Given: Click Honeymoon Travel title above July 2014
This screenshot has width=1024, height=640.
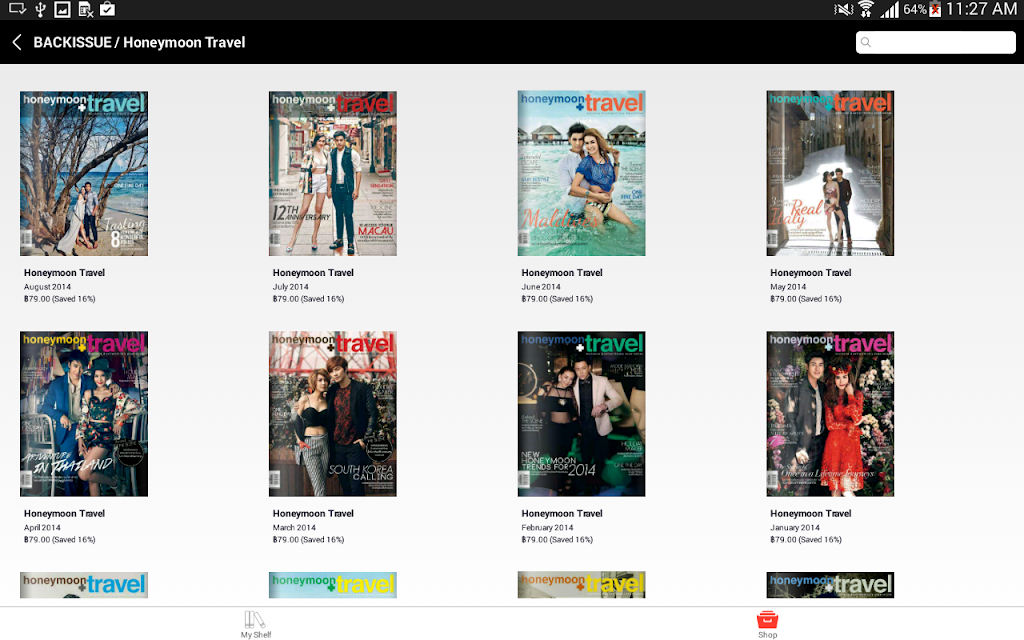Looking at the screenshot, I should tap(313, 273).
